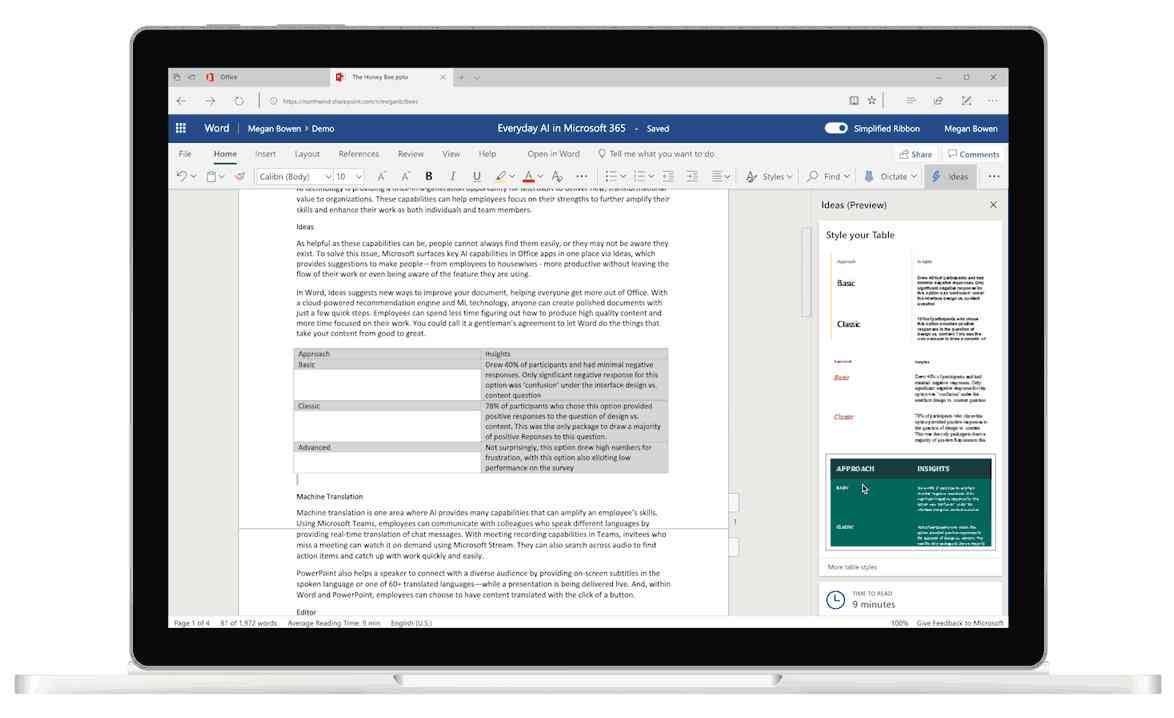Apply the red font color
The image size is (1174, 718).
pyautogui.click(x=529, y=176)
